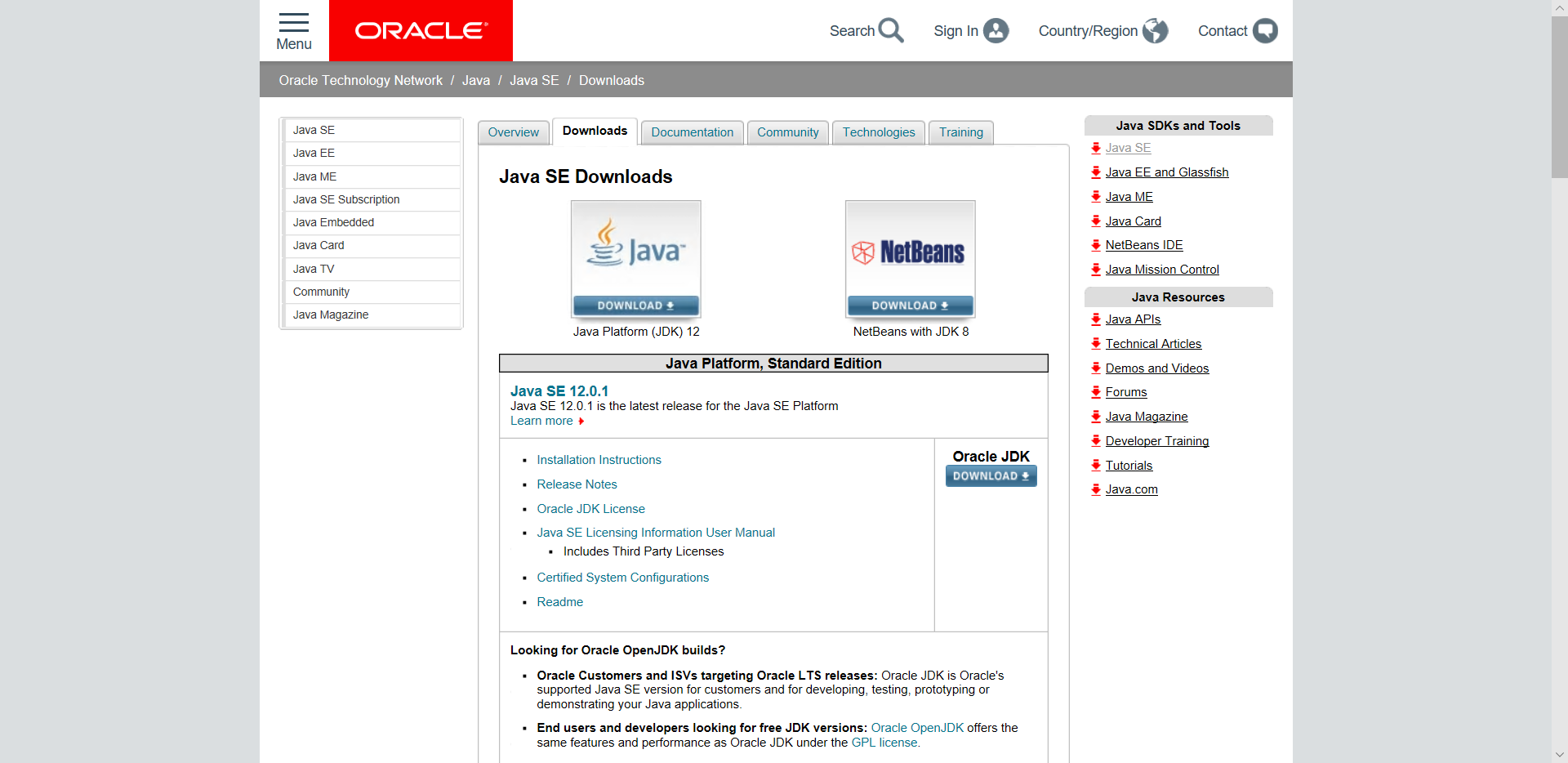
Task: Open the Technical Articles link
Action: [x=1153, y=344]
